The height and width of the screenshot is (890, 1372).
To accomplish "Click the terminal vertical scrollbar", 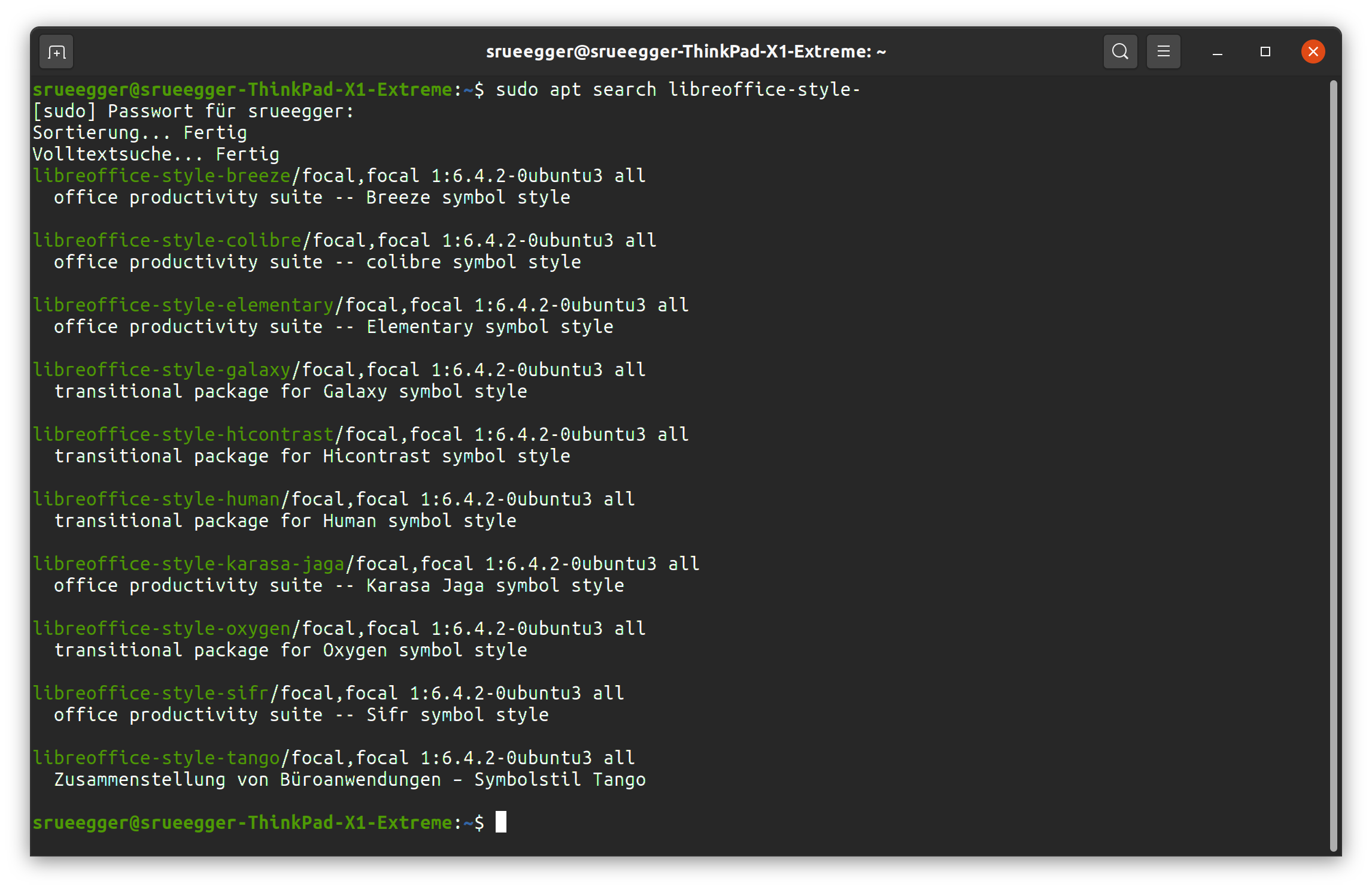I will 1332,465.
